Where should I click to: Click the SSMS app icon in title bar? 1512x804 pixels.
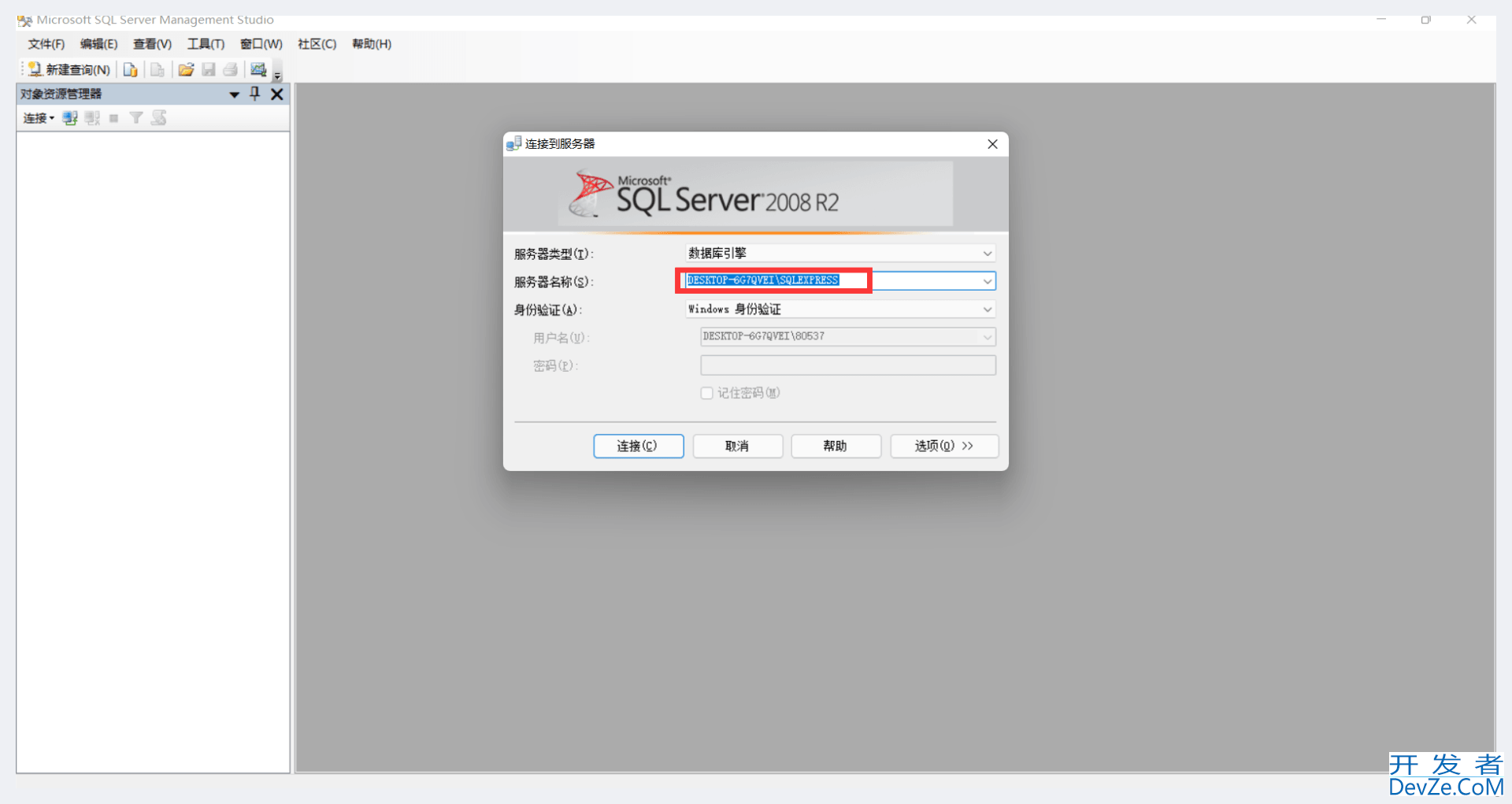point(25,20)
